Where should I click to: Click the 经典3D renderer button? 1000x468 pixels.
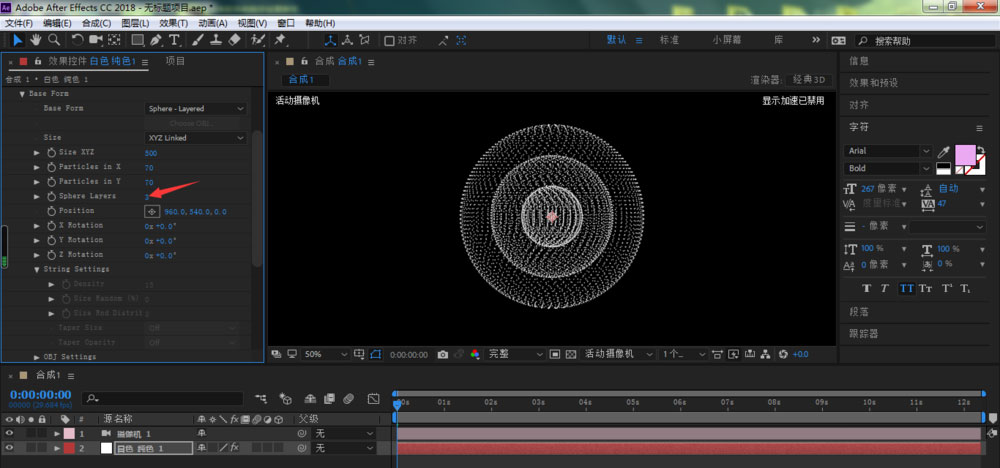pos(808,79)
